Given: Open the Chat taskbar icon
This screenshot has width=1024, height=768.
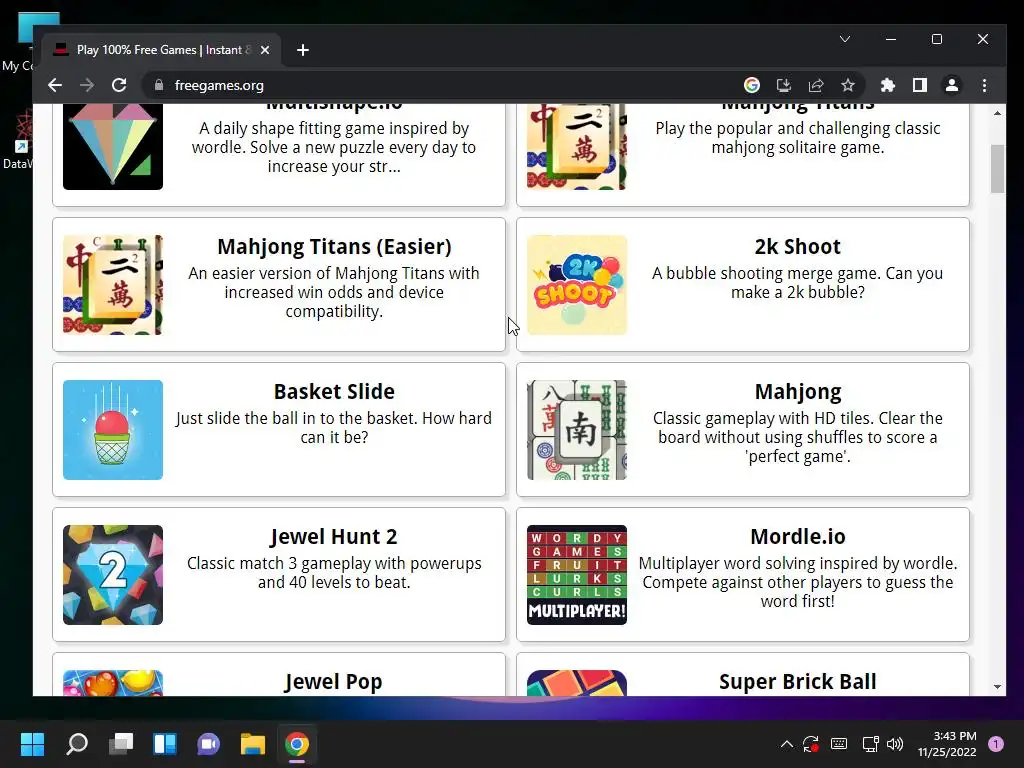Looking at the screenshot, I should pyautogui.click(x=209, y=744).
